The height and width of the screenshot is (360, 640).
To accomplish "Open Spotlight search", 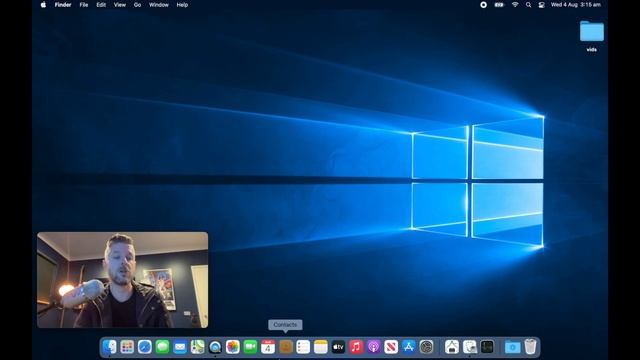I will [529, 5].
